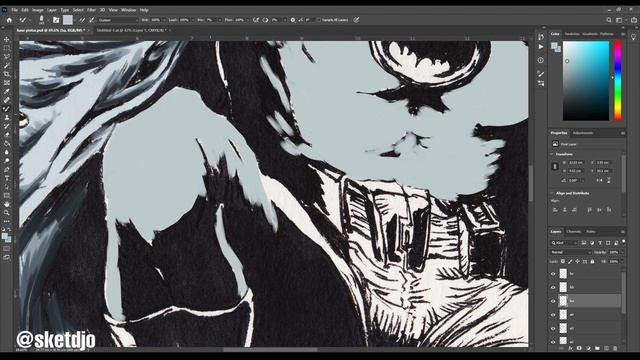Hide the second layer via eye icon
The image size is (640, 360).
click(553, 287)
